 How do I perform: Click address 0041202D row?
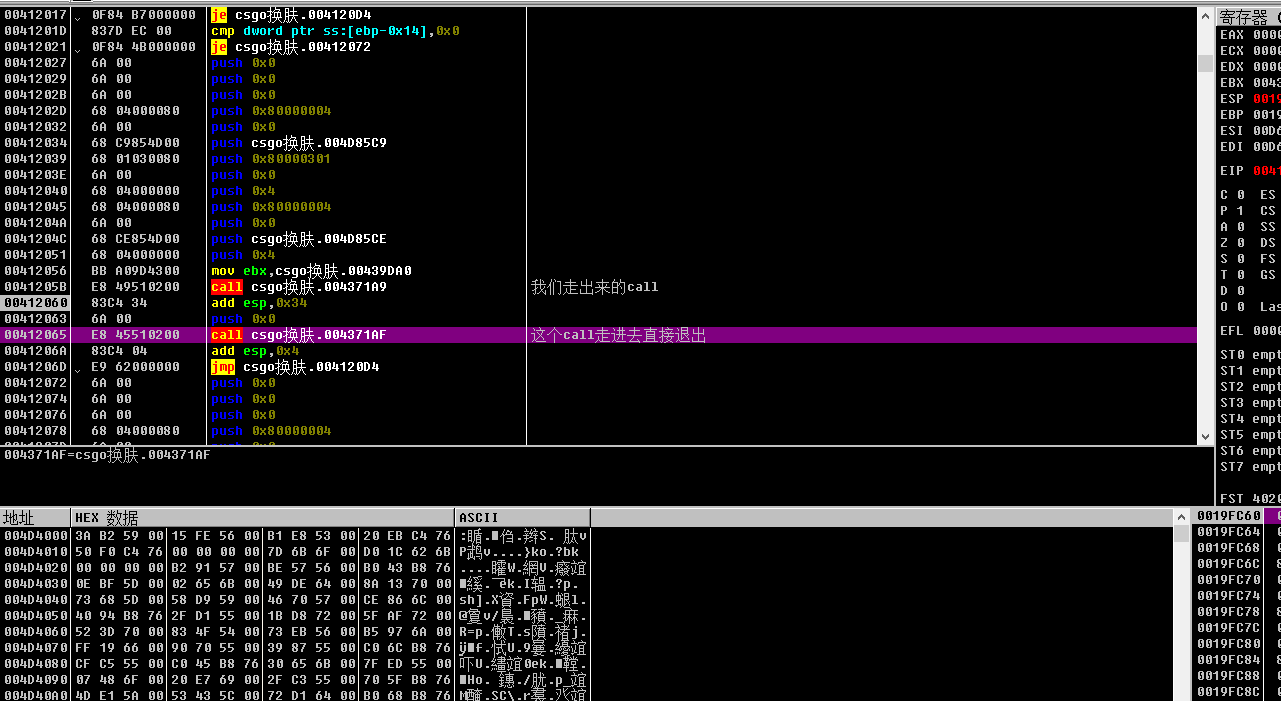click(x=35, y=111)
